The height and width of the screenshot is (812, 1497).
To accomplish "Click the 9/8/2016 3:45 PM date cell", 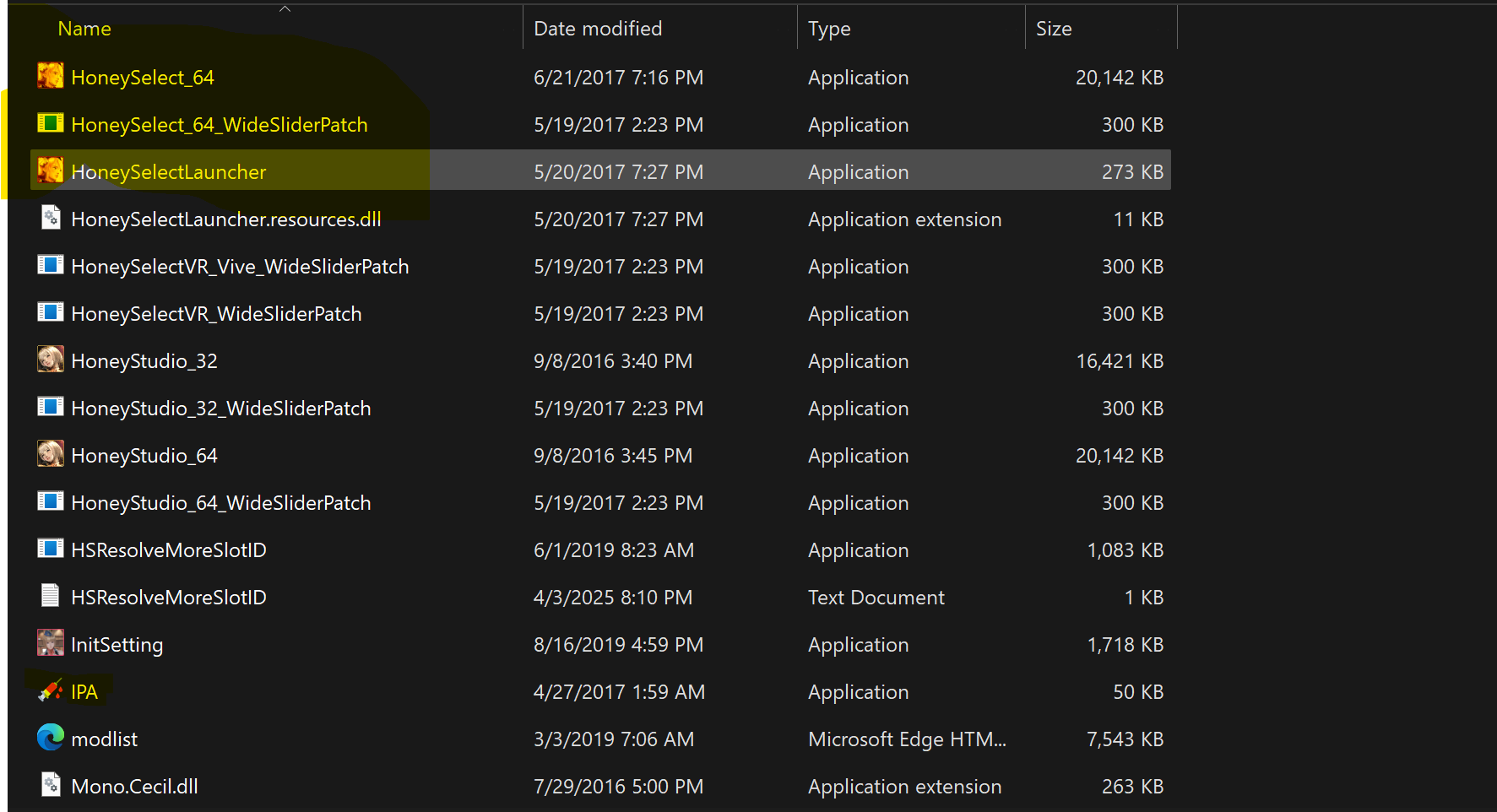I will pyautogui.click(x=613, y=456).
